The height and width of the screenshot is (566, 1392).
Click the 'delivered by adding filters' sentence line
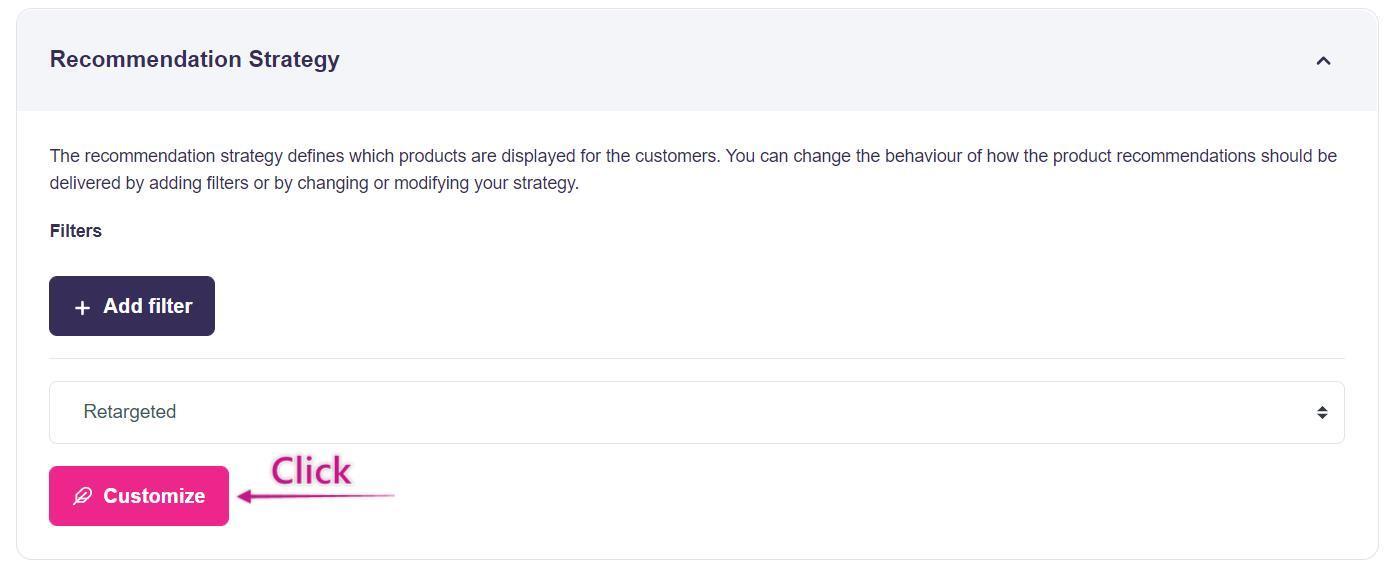(x=314, y=183)
